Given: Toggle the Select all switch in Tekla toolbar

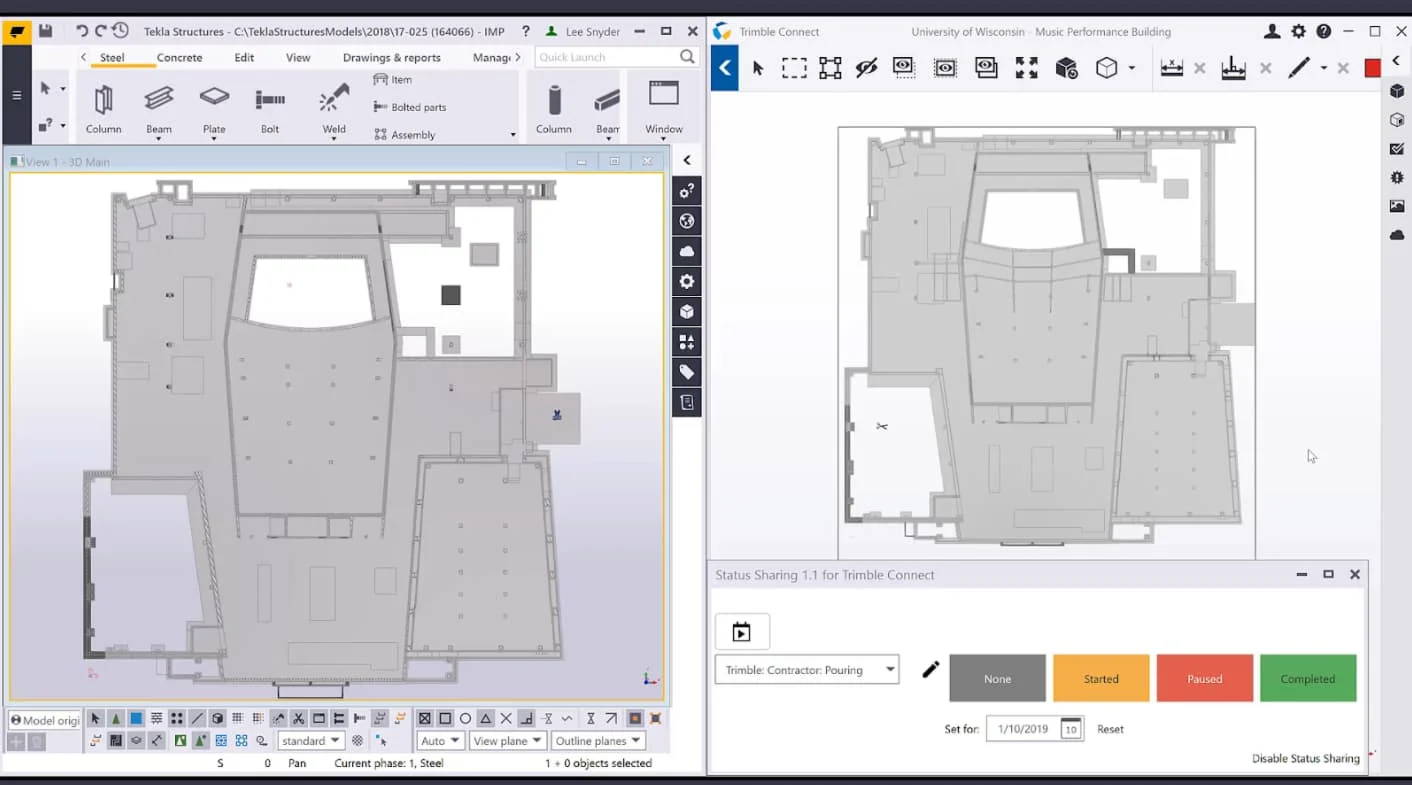Looking at the screenshot, I should tap(96, 718).
